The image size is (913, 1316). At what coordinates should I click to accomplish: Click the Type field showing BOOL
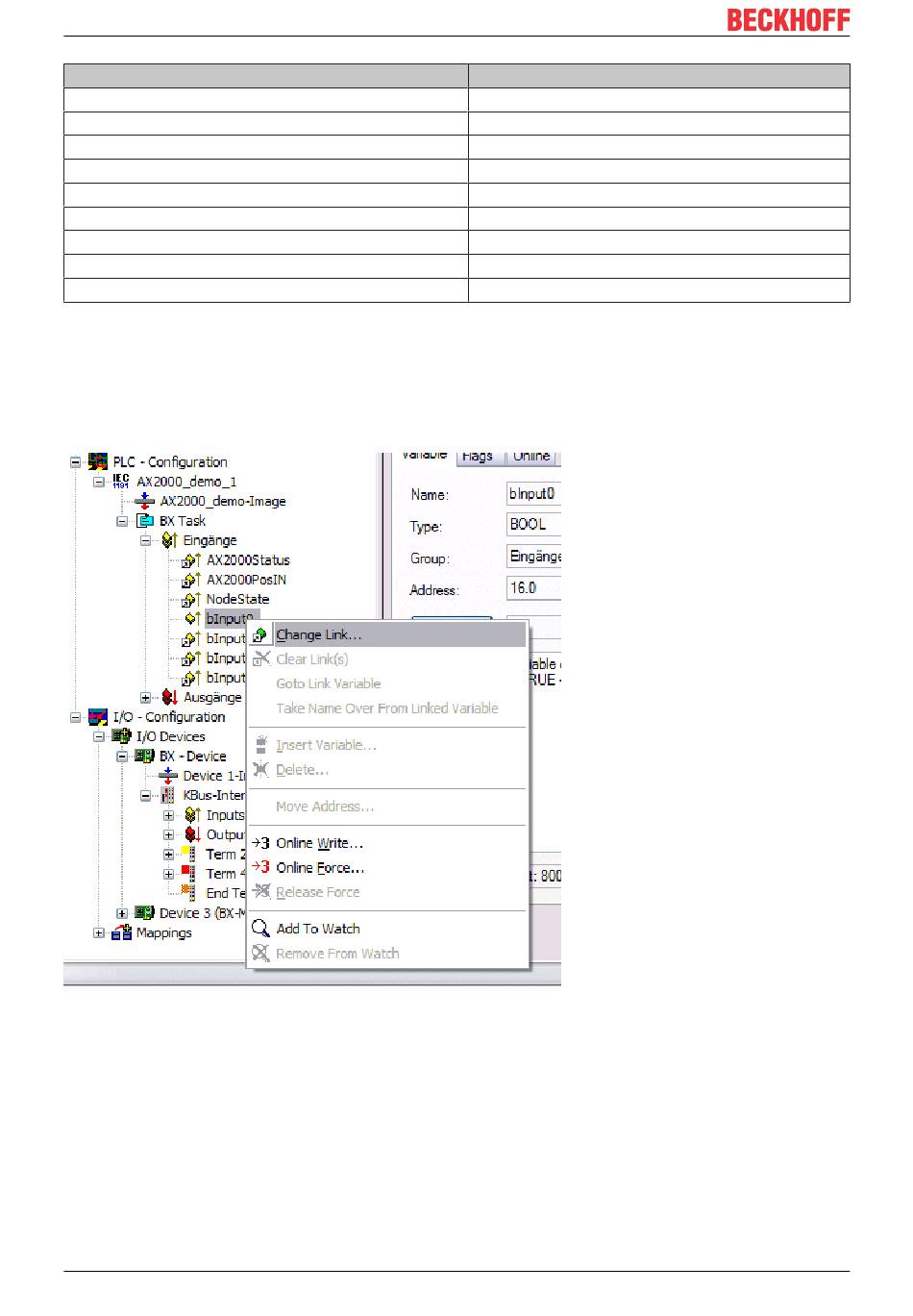pyautogui.click(x=534, y=525)
